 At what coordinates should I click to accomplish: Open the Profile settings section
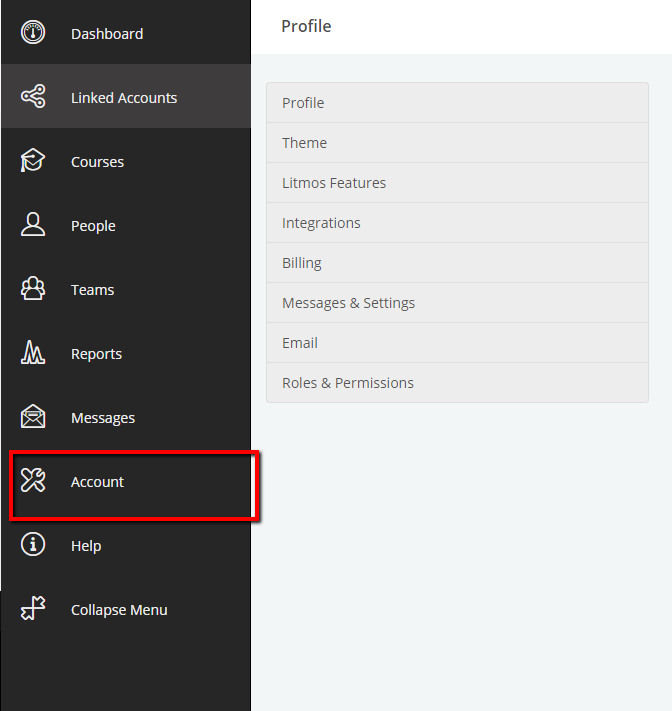458,103
